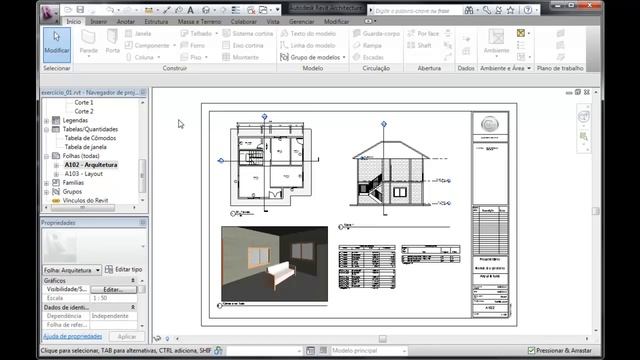Switch to the Inserir ribbon tab
640x360 pixels.
point(98,21)
